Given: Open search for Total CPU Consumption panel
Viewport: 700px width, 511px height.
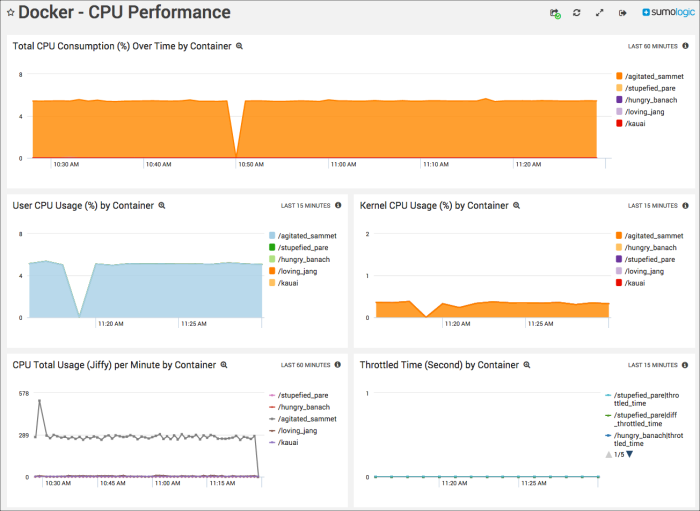Looking at the screenshot, I should (x=239, y=46).
